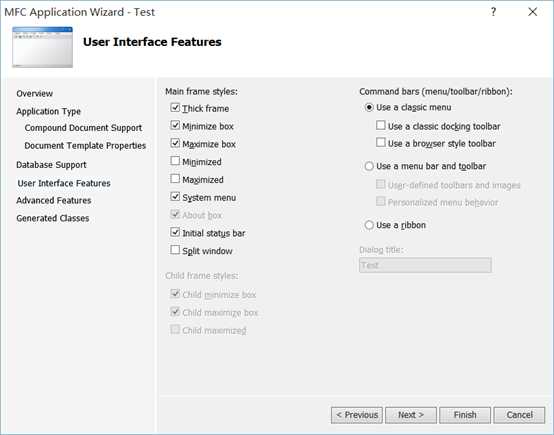Select the Use a ribbon radio button
The width and height of the screenshot is (554, 435).
(x=369, y=225)
